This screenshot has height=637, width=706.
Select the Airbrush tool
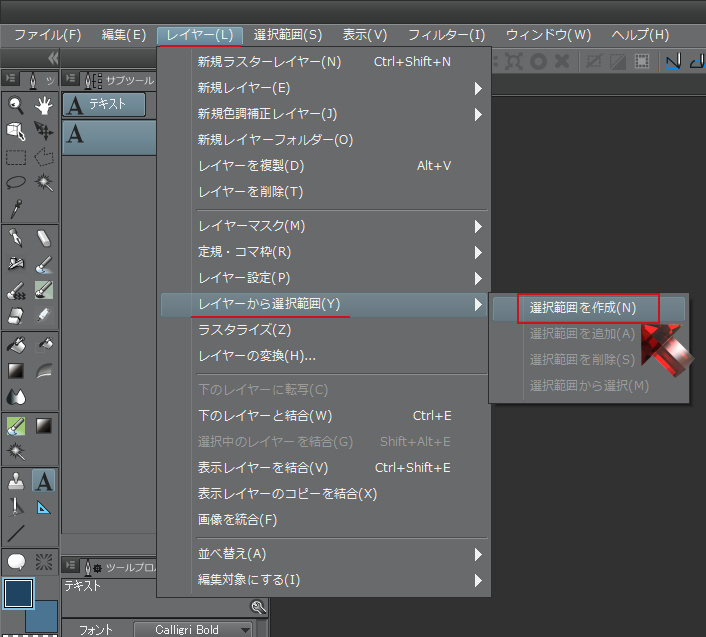point(16,264)
